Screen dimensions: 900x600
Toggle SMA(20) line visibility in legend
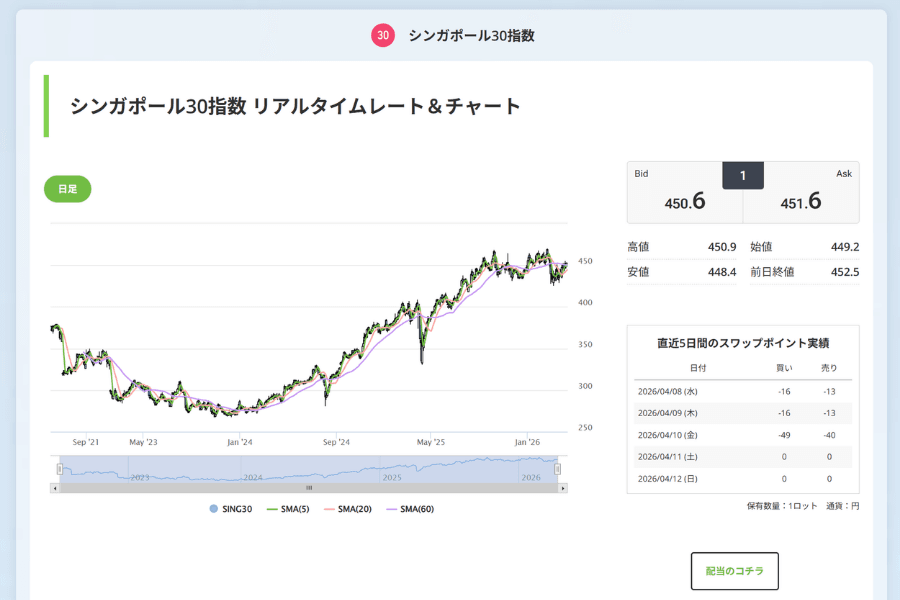click(329, 510)
